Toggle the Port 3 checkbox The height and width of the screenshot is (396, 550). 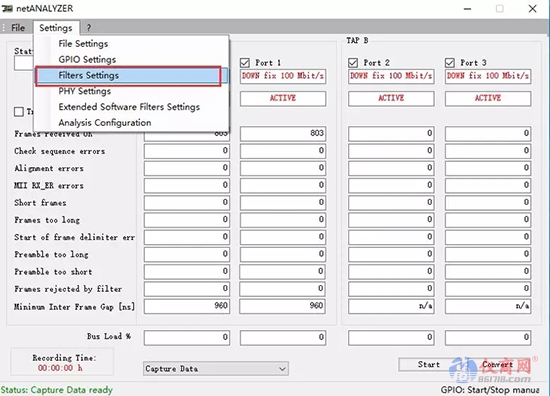pyautogui.click(x=450, y=63)
